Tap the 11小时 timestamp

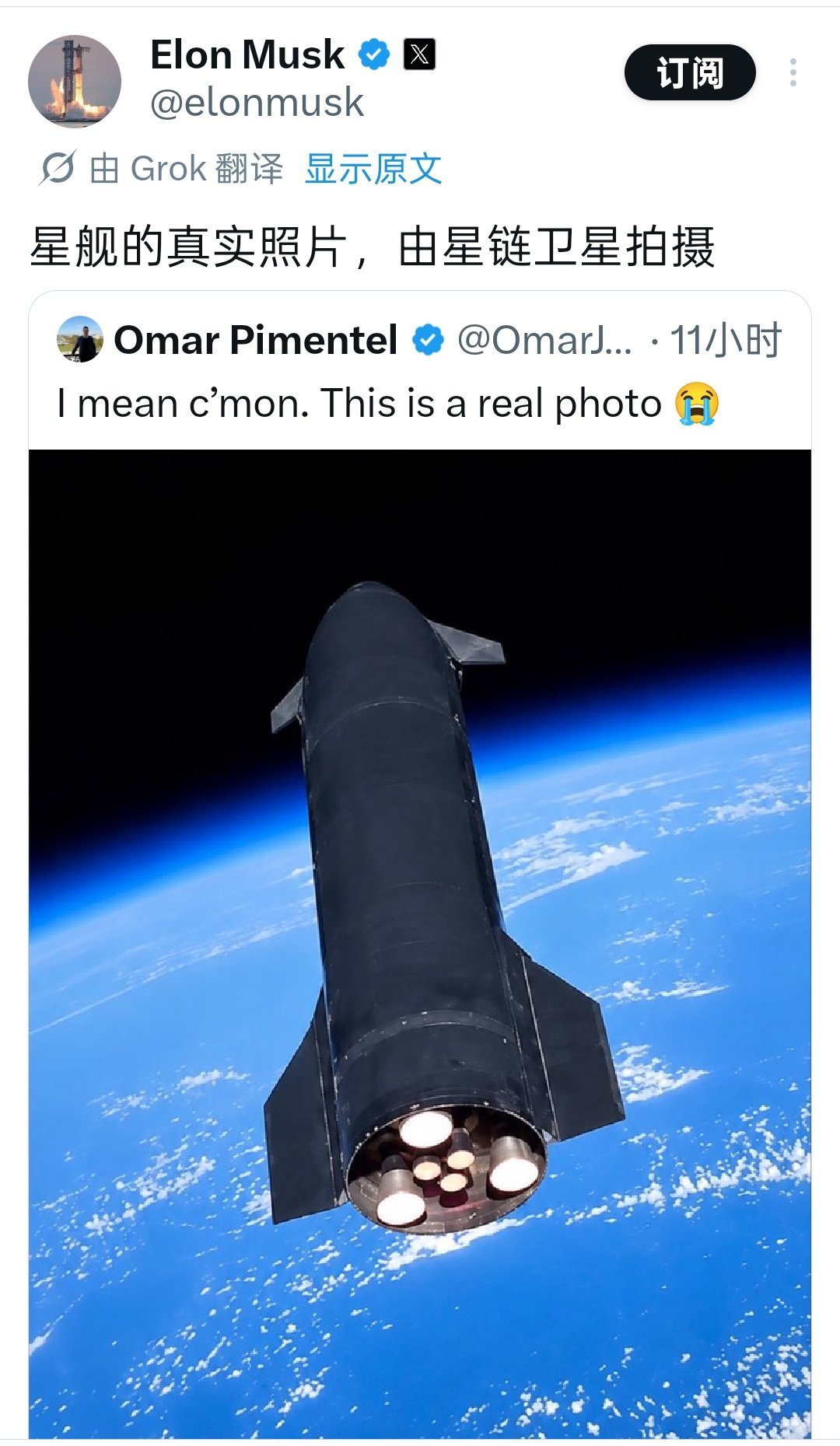pyautogui.click(x=726, y=340)
